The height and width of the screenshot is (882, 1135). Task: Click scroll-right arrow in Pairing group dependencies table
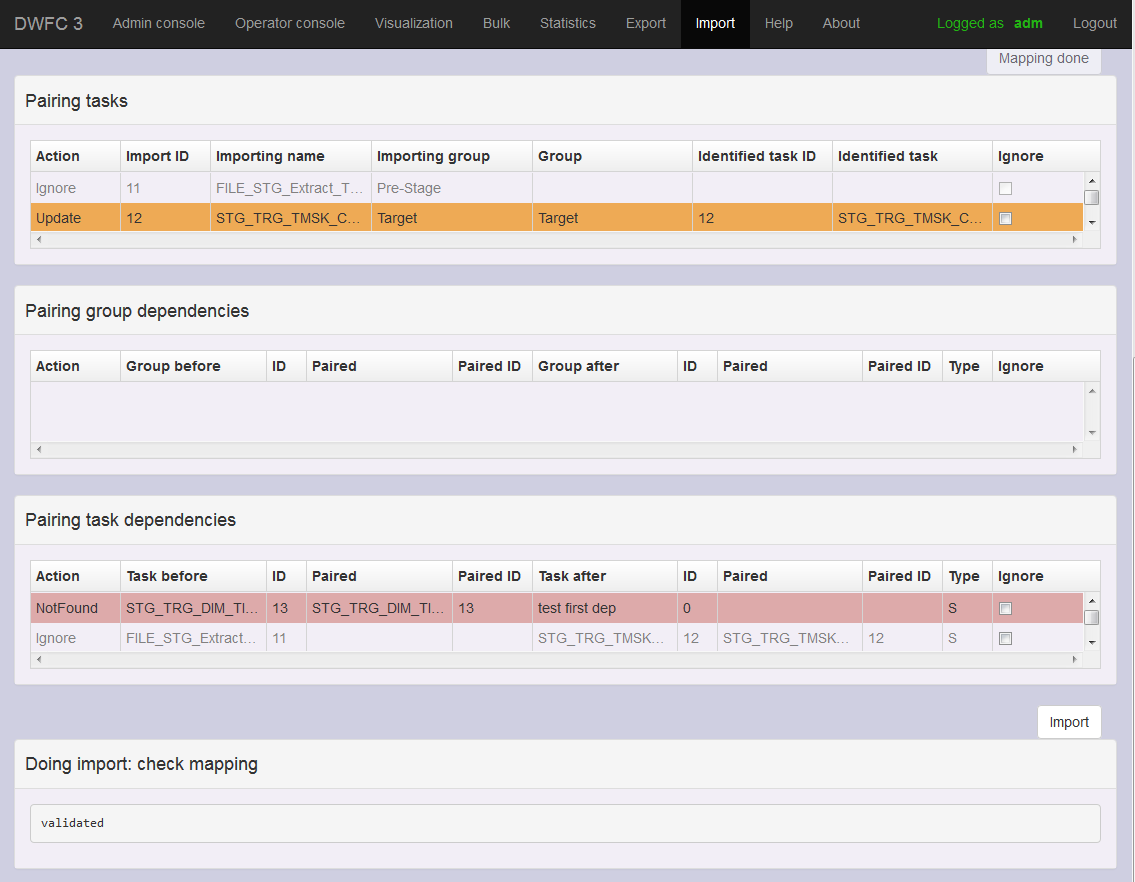click(x=1075, y=450)
